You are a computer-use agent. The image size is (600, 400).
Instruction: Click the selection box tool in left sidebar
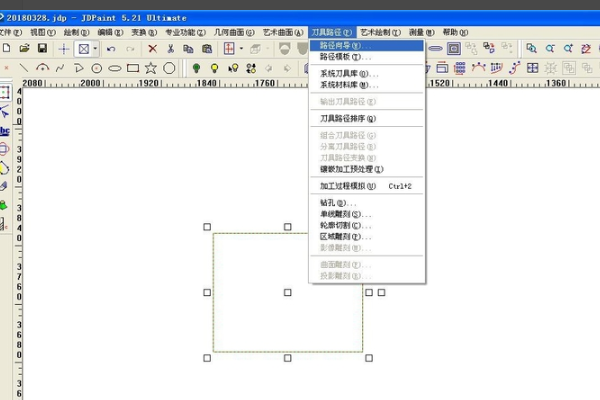coord(5,92)
